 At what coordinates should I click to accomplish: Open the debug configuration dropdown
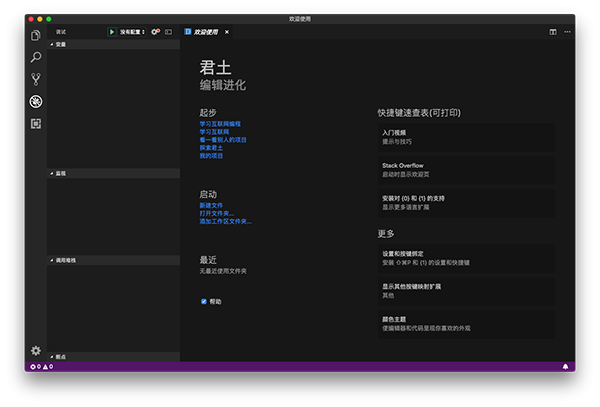132,32
